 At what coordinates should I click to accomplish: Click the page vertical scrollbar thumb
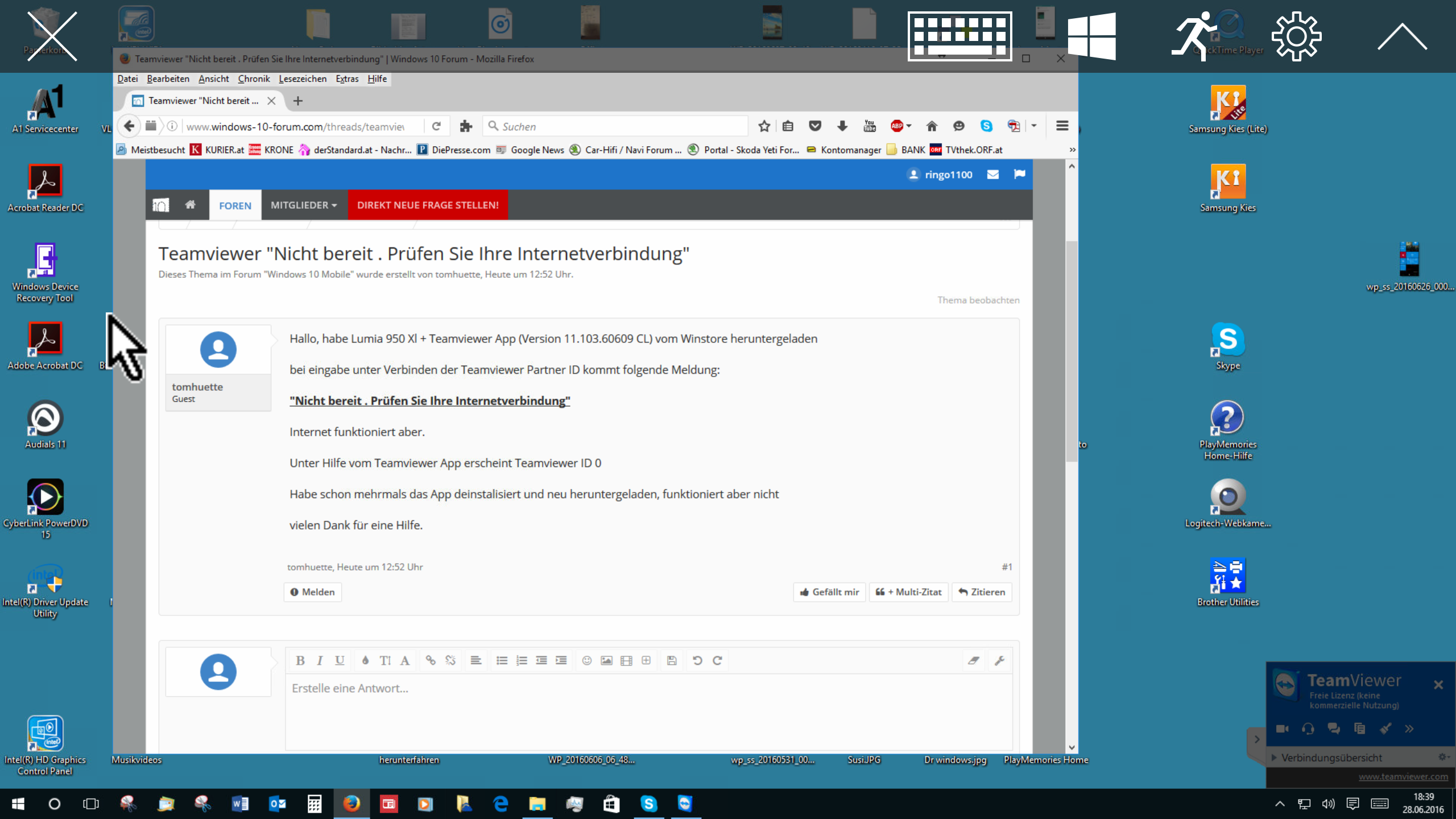click(1072, 351)
